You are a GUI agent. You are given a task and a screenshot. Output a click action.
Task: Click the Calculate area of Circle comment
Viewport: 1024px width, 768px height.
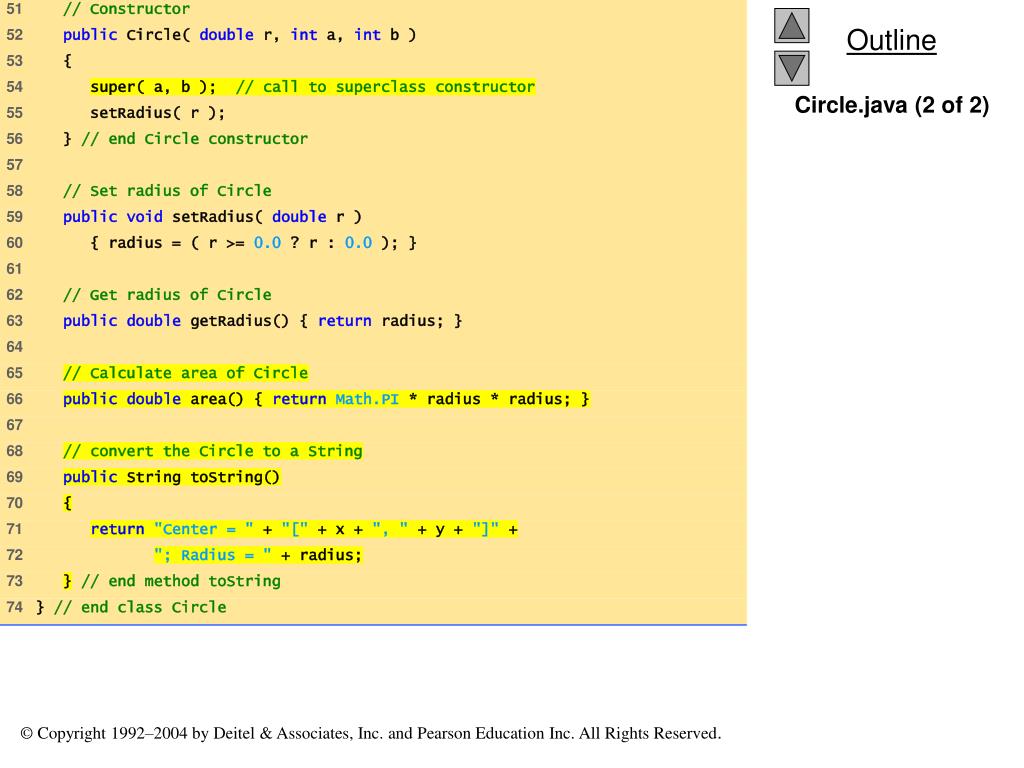pos(185,373)
